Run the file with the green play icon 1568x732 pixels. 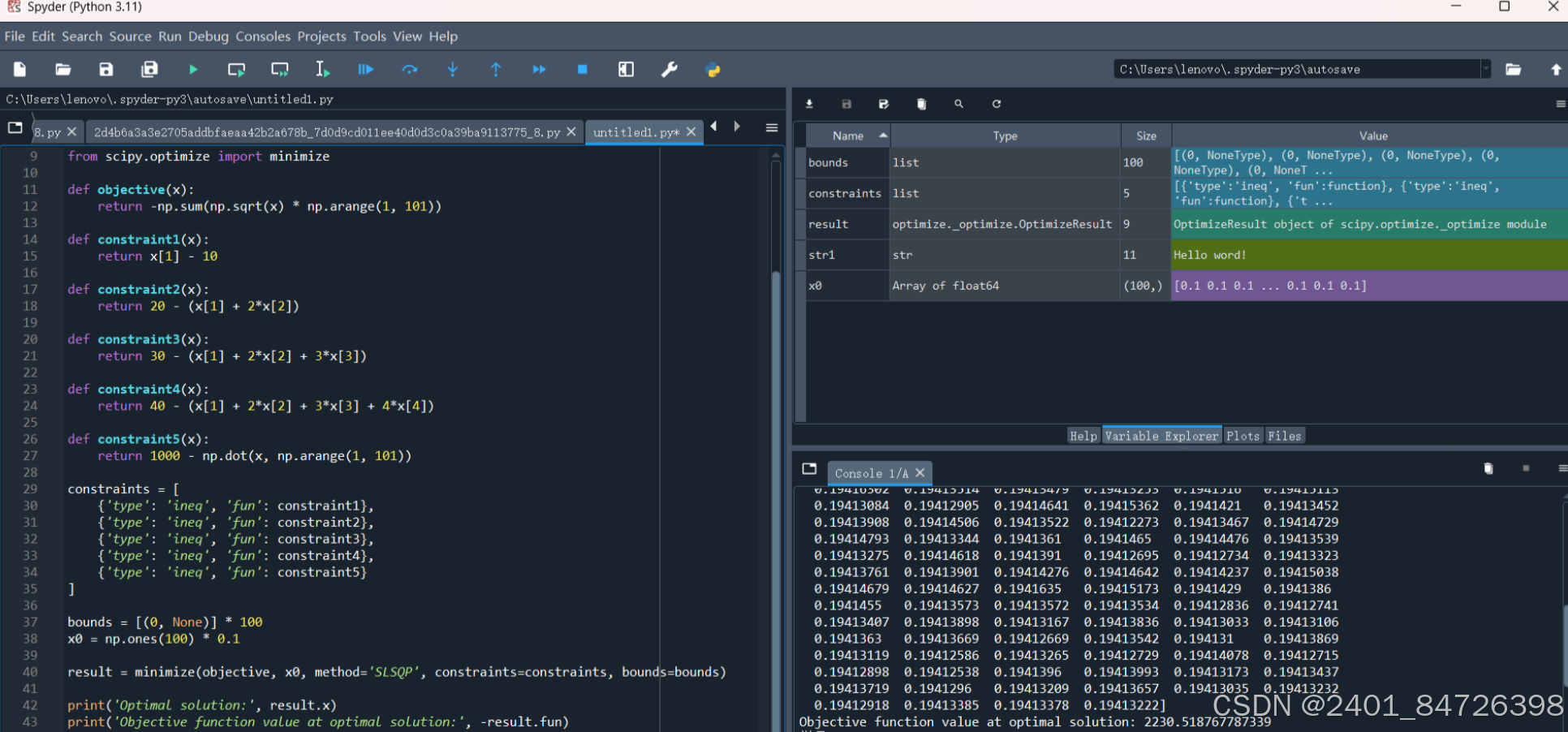[x=193, y=70]
